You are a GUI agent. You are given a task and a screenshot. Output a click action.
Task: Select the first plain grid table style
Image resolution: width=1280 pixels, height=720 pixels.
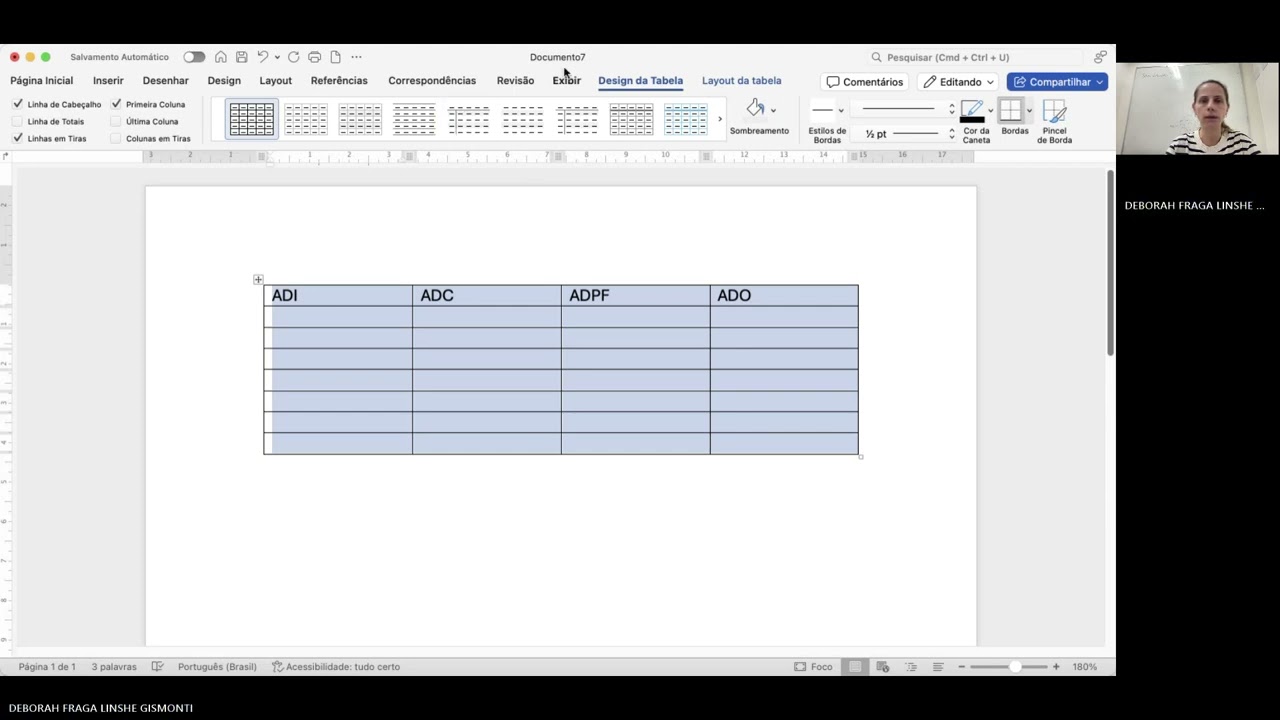(252, 119)
